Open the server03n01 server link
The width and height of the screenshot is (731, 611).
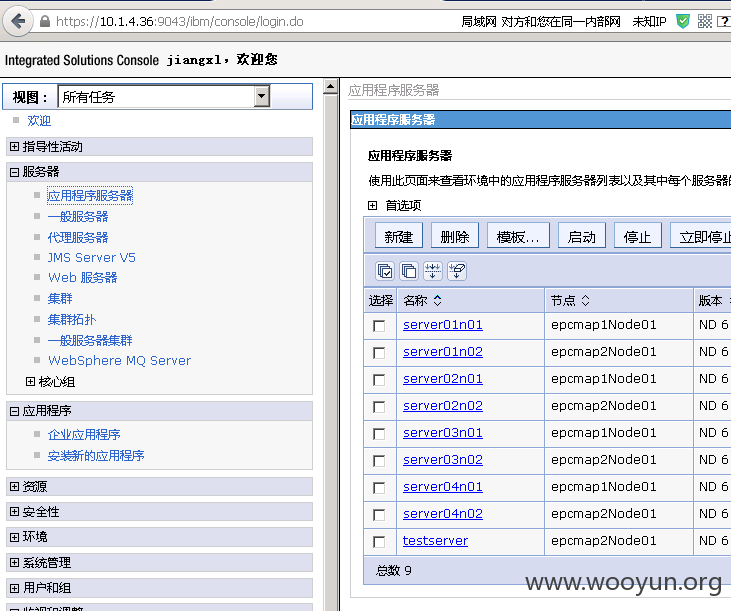point(443,433)
